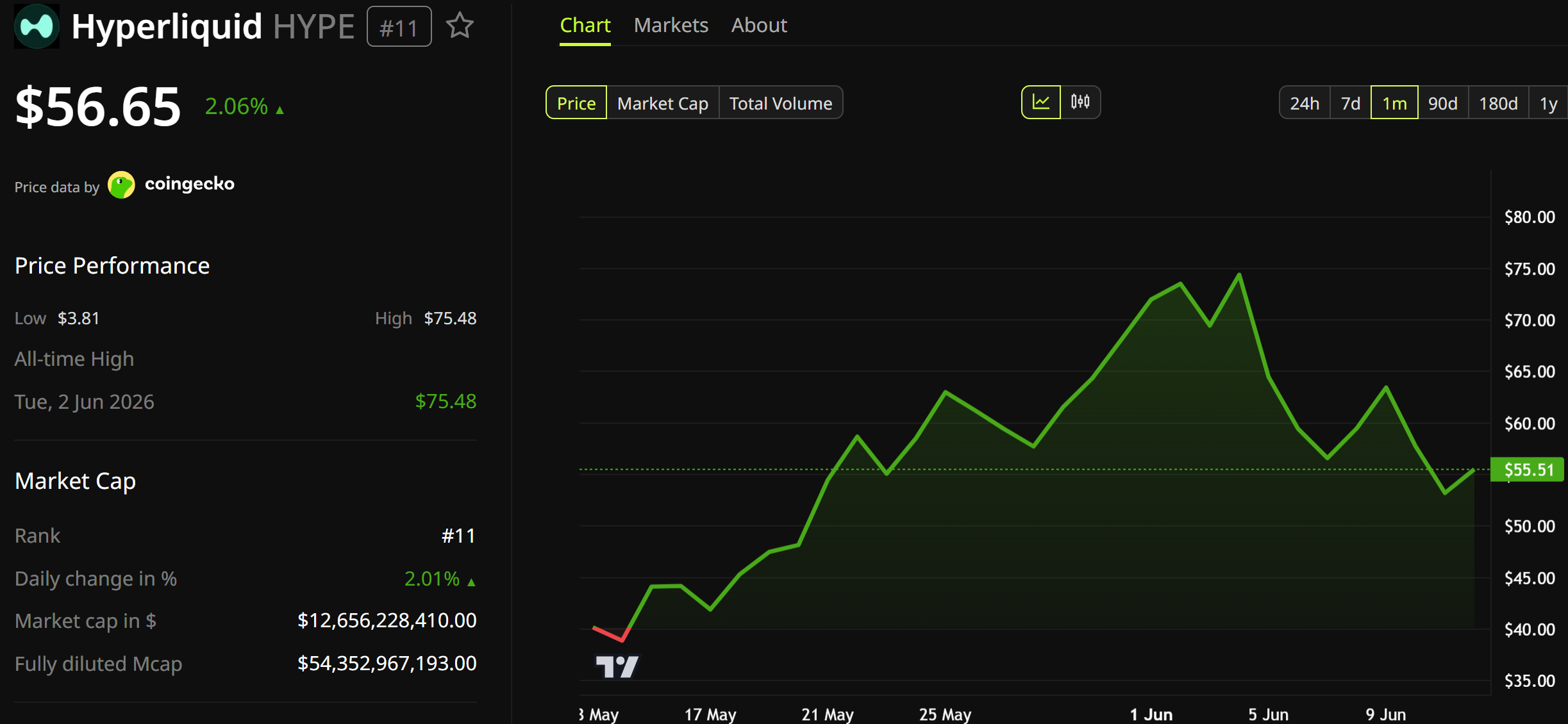1568x724 pixels.
Task: Click the Tue, 2 Jun 2026 date
Action: click(x=85, y=402)
